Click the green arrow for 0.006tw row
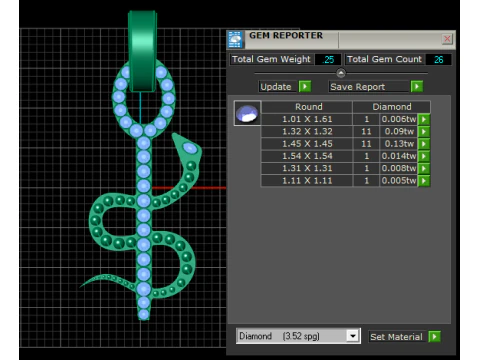Screen dimensions: 480x360 (424, 119)
